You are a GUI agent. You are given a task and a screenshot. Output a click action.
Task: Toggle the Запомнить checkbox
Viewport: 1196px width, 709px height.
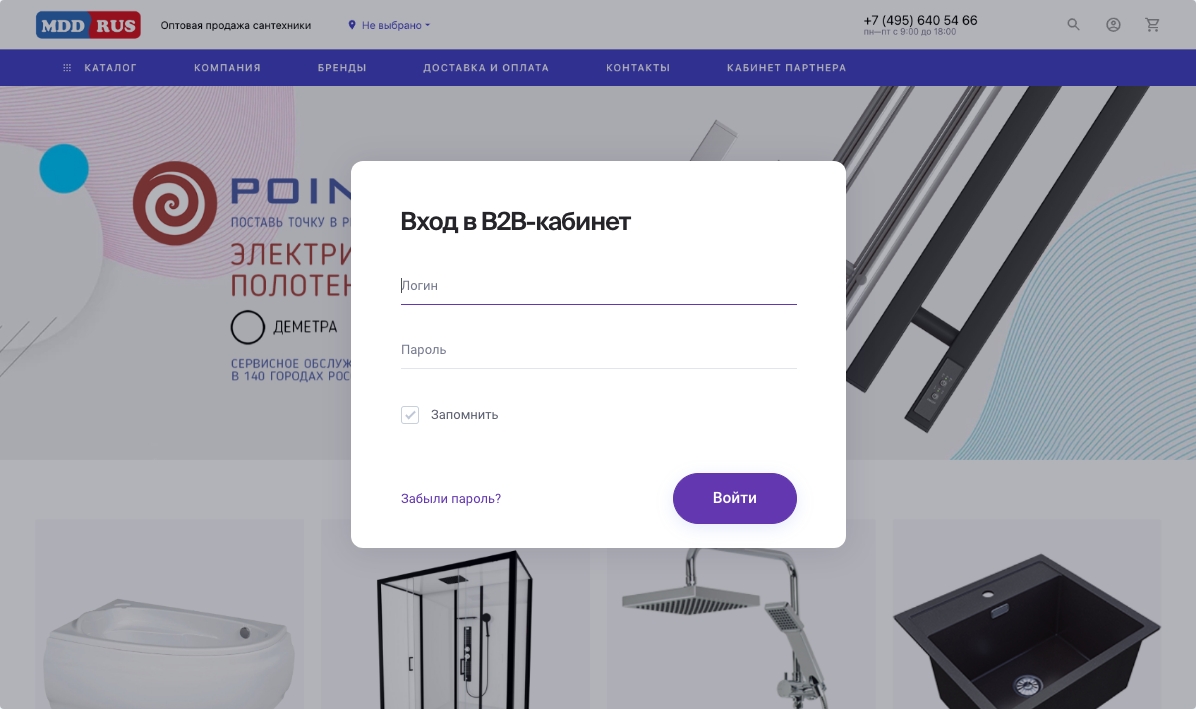(x=410, y=415)
